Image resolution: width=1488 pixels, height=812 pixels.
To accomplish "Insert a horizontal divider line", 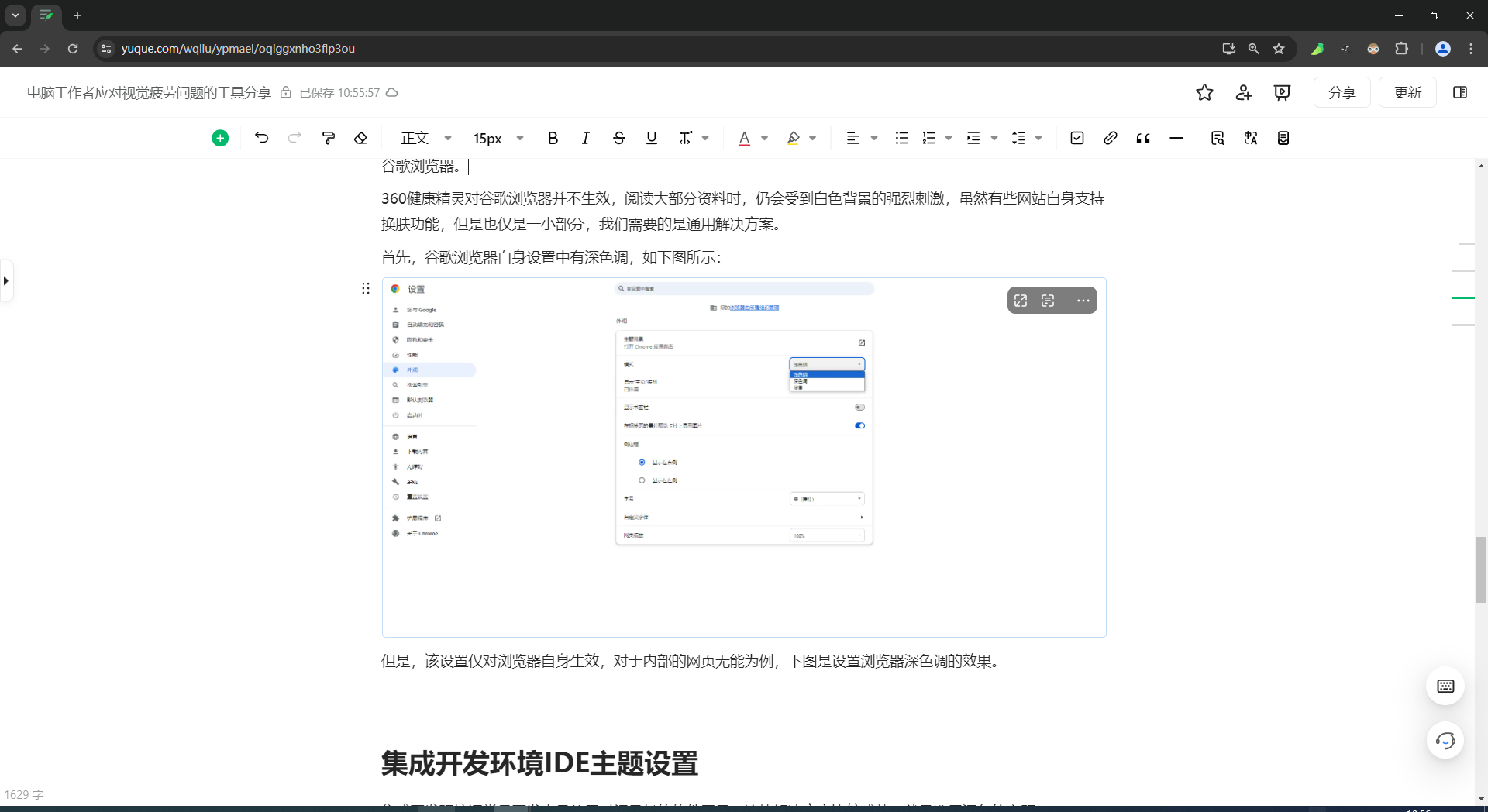I will (x=1176, y=138).
